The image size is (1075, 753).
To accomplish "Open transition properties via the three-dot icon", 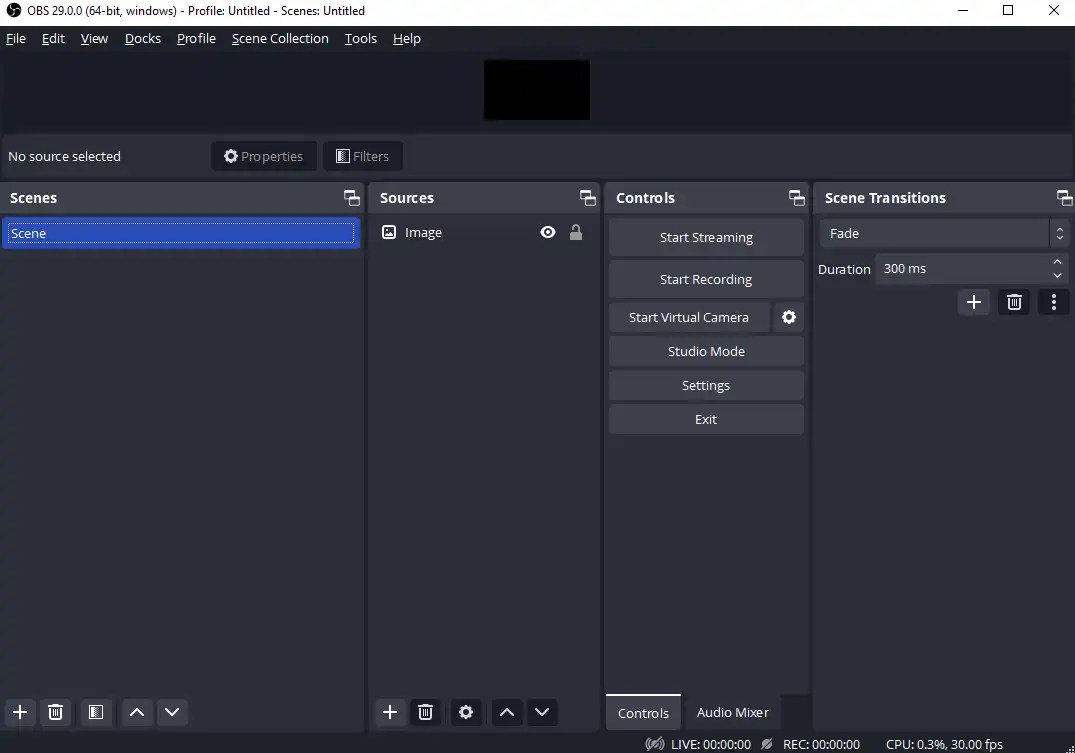I will pyautogui.click(x=1053, y=301).
